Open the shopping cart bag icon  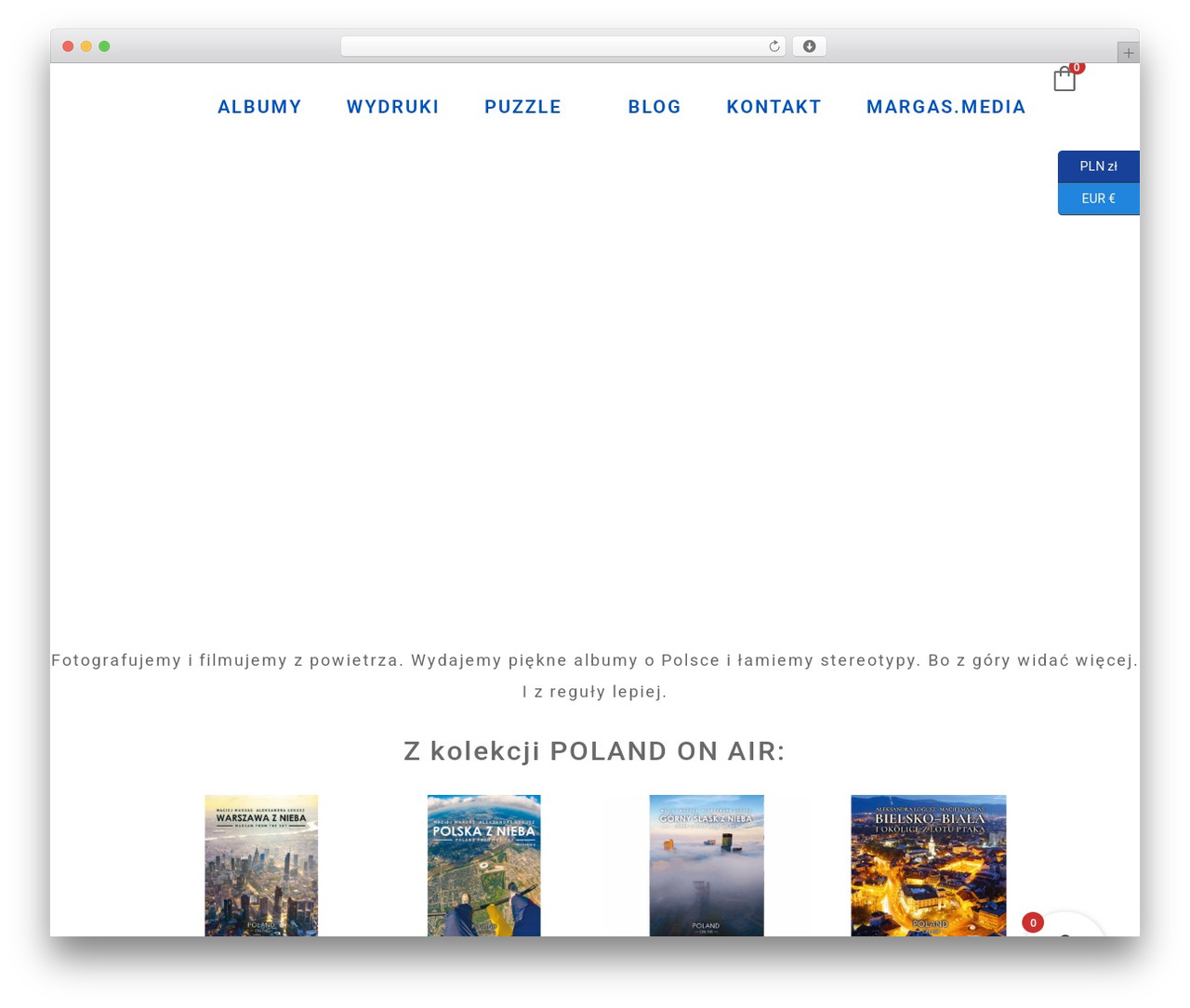coord(1064,79)
